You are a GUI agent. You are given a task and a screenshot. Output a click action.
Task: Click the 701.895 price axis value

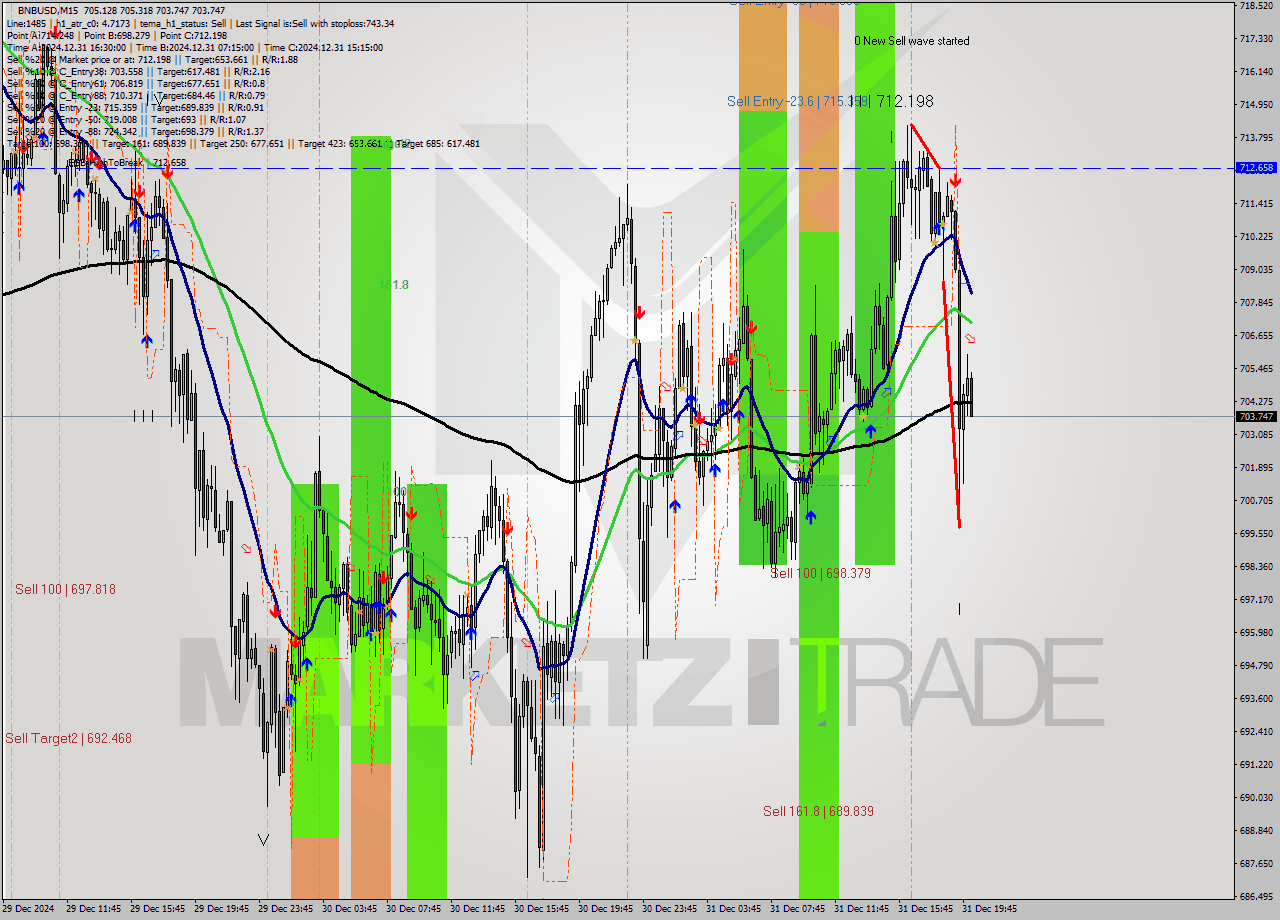click(x=1256, y=468)
